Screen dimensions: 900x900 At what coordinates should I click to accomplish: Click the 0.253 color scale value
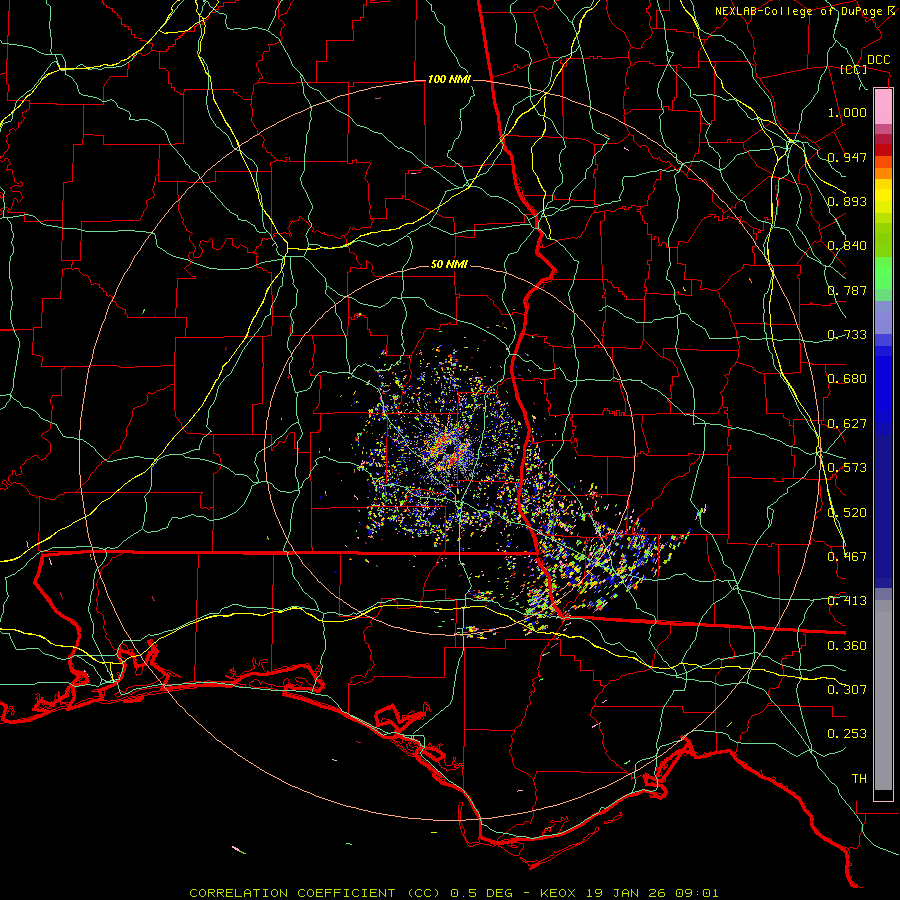tap(847, 734)
